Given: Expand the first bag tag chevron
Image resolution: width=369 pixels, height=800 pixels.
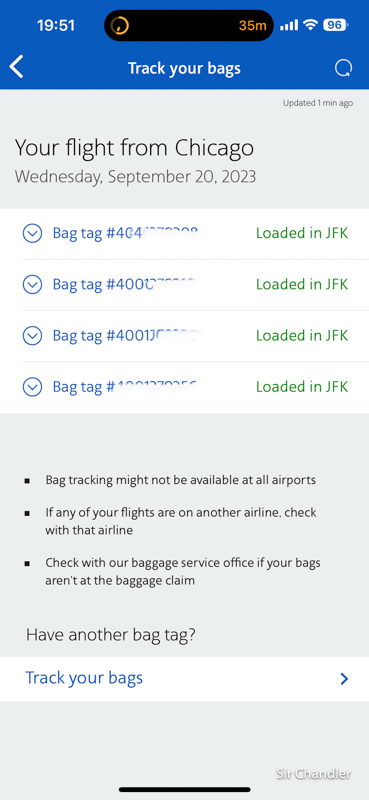Looking at the screenshot, I should click(x=33, y=234).
